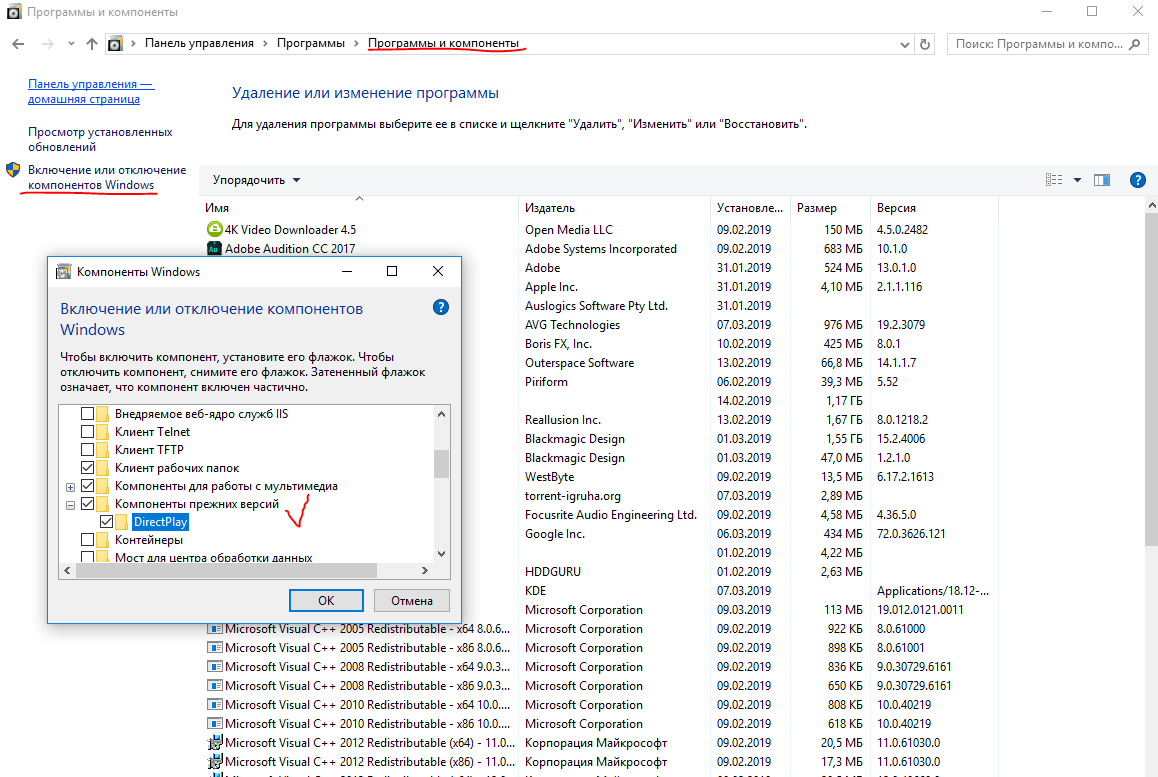
Task: Click Programs and Components window title icon
Action: [x=13, y=12]
